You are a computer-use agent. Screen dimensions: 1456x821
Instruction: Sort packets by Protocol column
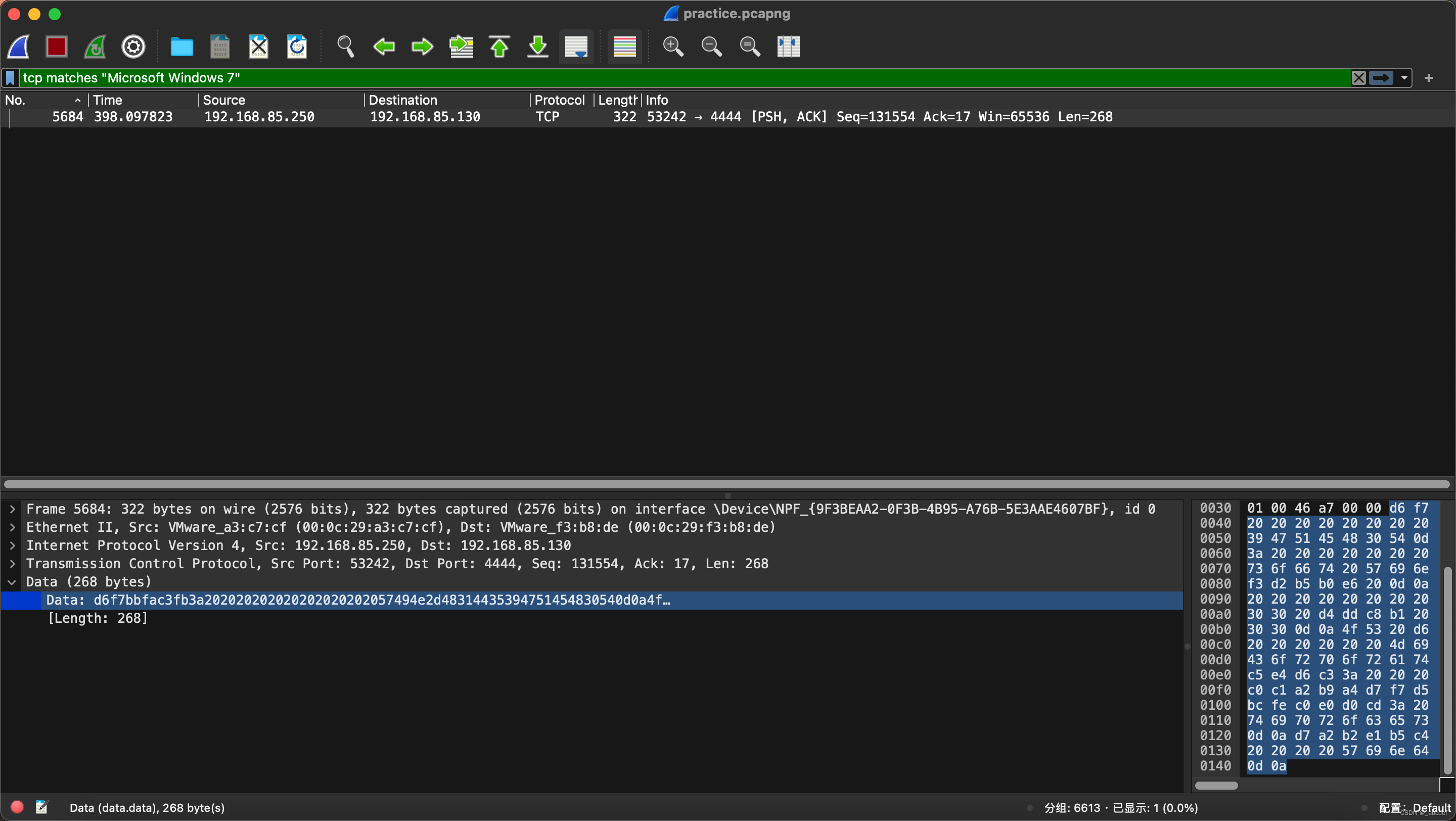561,100
